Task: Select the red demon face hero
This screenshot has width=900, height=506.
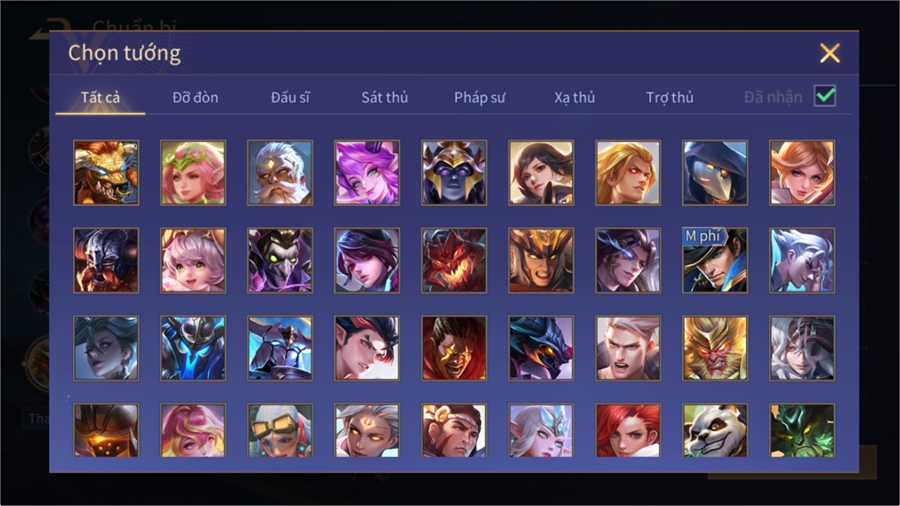Action: click(x=454, y=260)
